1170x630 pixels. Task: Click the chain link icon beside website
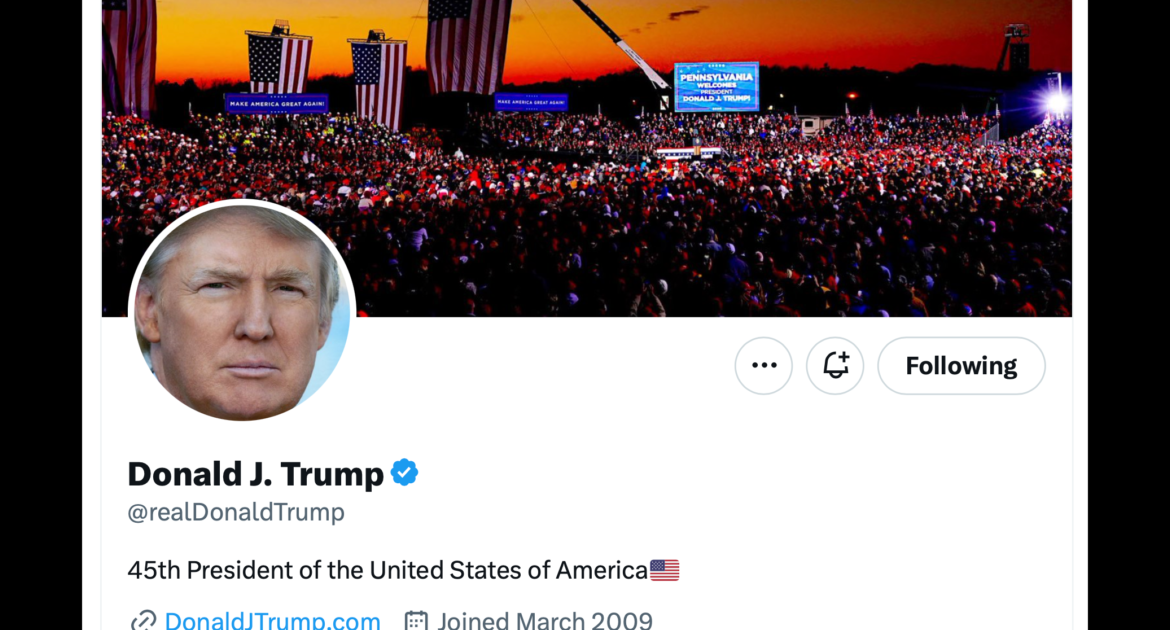[x=143, y=620]
